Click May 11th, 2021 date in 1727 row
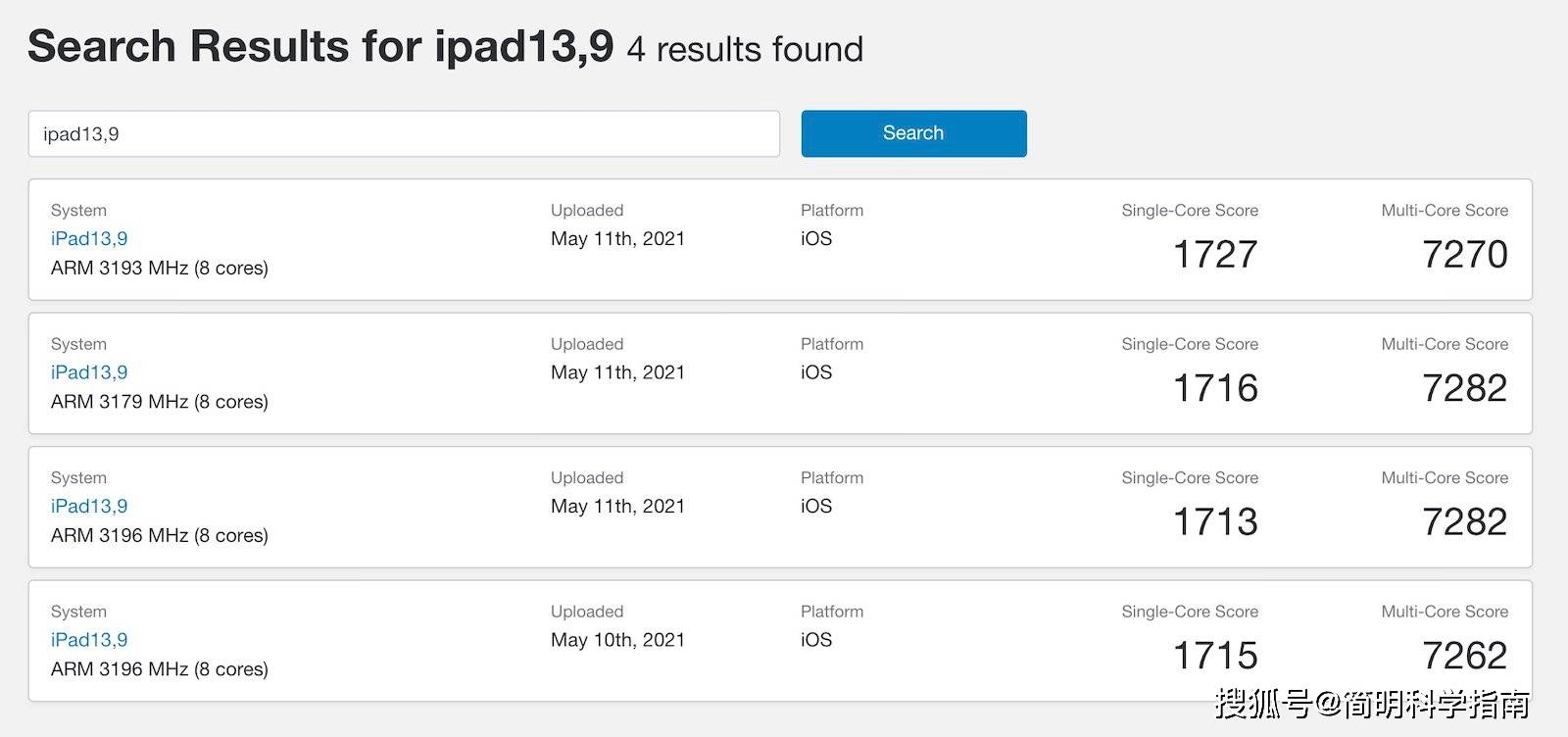The width and height of the screenshot is (1568, 737). 617,238
